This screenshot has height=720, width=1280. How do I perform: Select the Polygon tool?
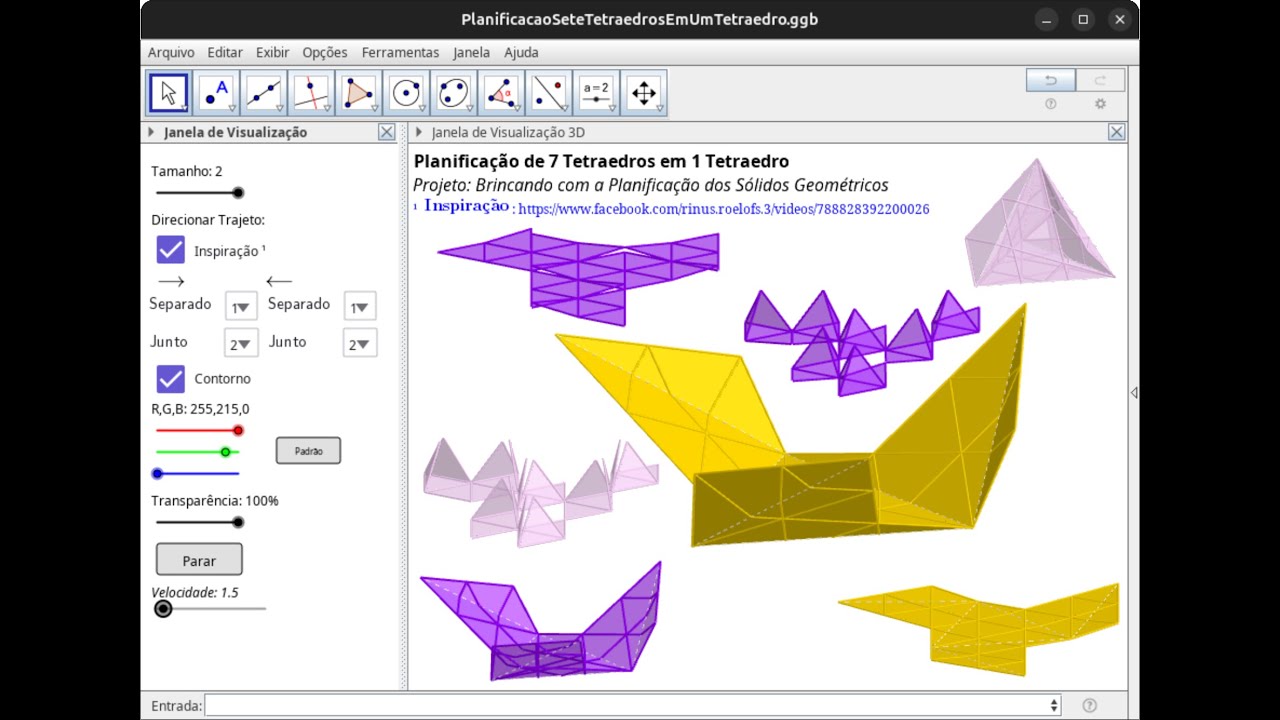(358, 93)
